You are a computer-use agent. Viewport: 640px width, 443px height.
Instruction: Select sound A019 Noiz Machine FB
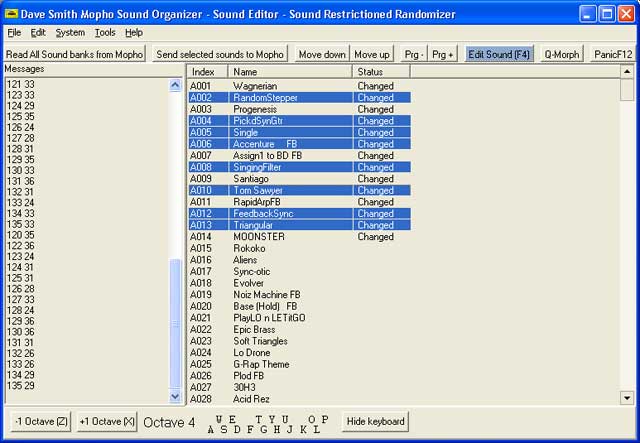300,295
